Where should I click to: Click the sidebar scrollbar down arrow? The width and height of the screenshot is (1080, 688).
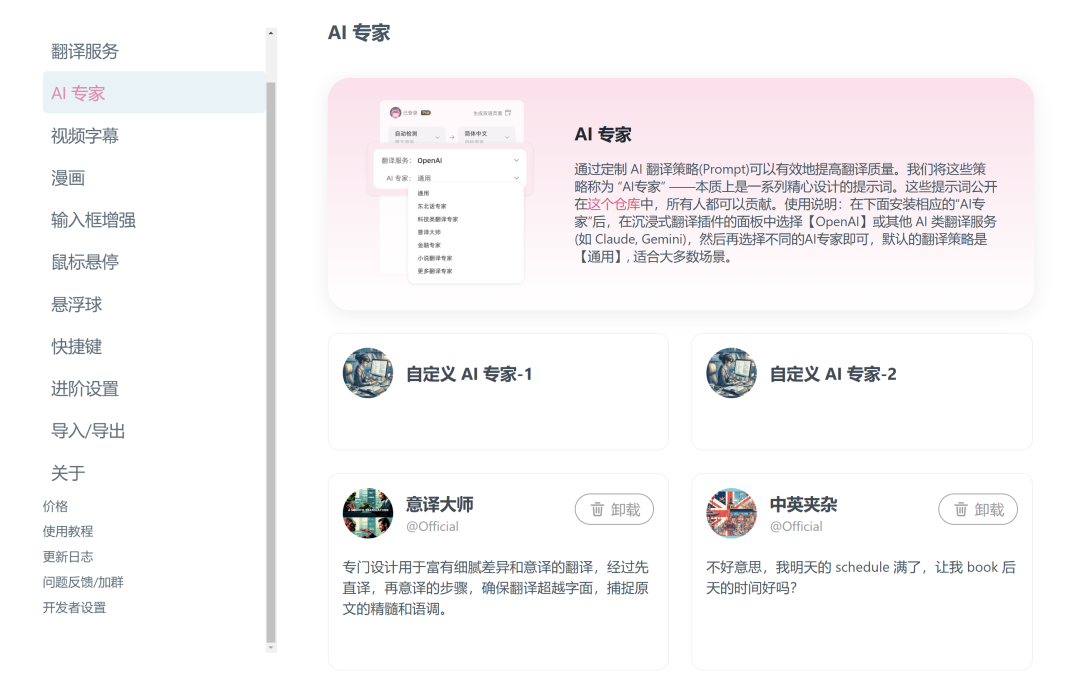271,647
